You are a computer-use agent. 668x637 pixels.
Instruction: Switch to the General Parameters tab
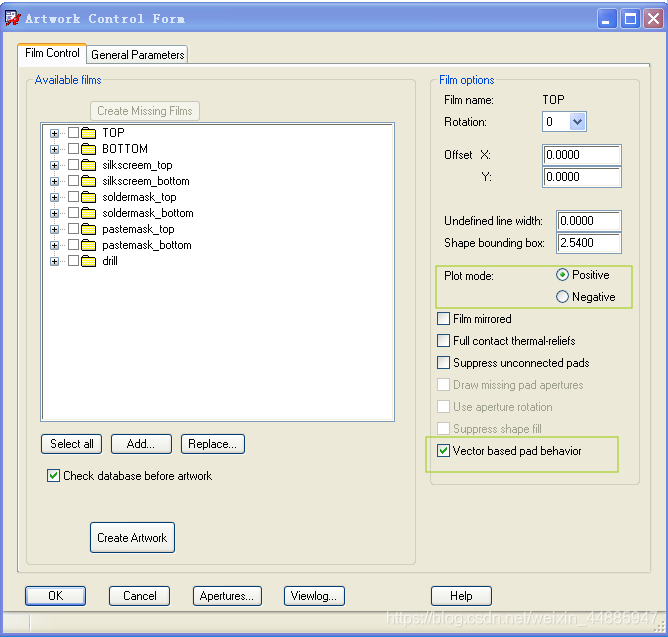138,55
